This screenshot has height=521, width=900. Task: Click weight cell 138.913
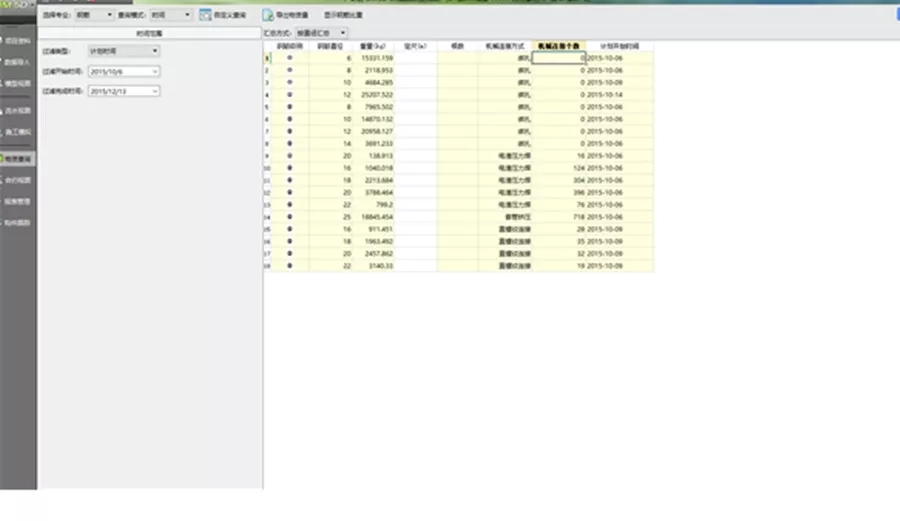coord(373,155)
